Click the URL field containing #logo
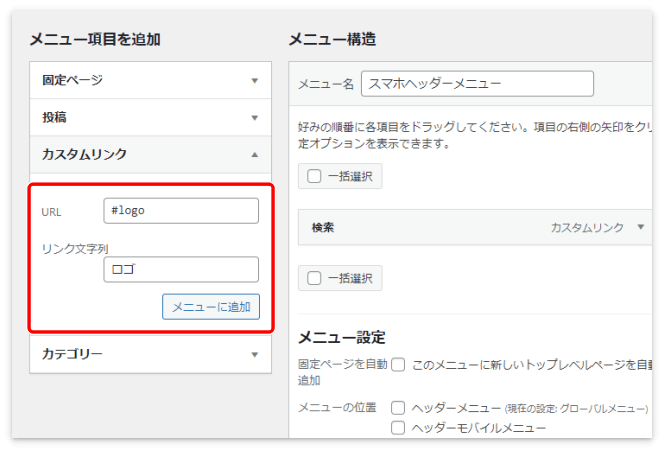The image size is (664, 451). (x=181, y=210)
